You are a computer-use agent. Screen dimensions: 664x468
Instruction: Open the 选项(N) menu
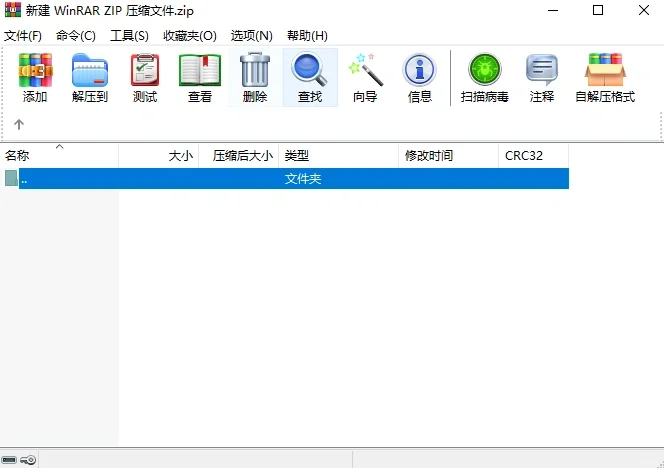[x=252, y=36]
